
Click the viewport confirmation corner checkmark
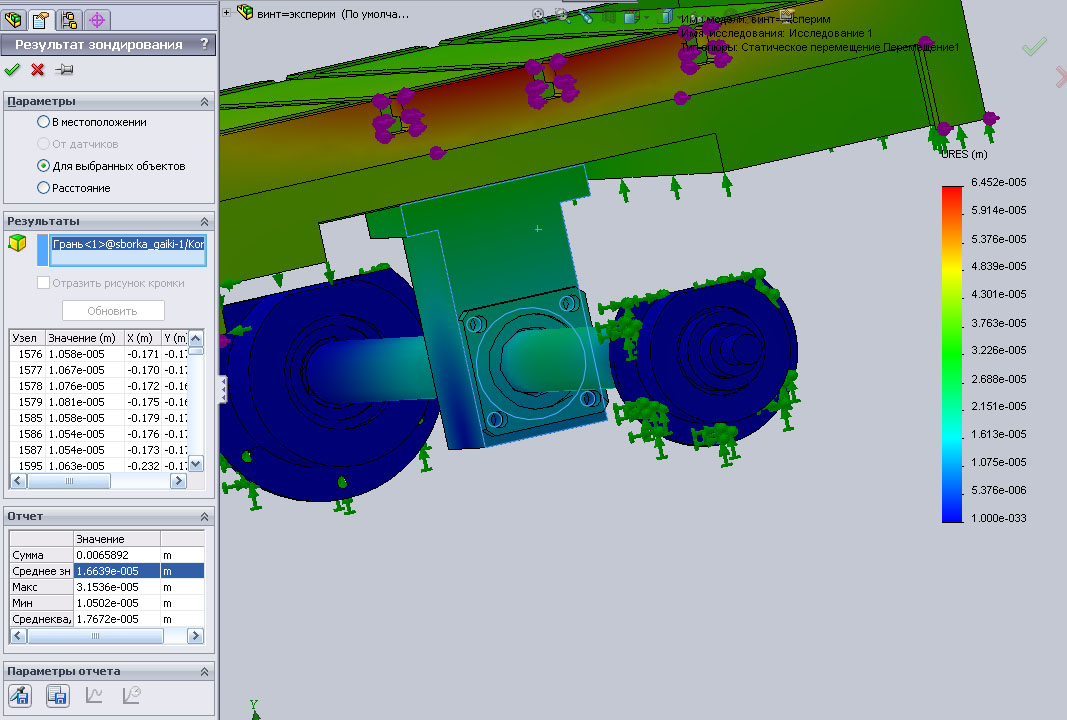pos(1034,47)
